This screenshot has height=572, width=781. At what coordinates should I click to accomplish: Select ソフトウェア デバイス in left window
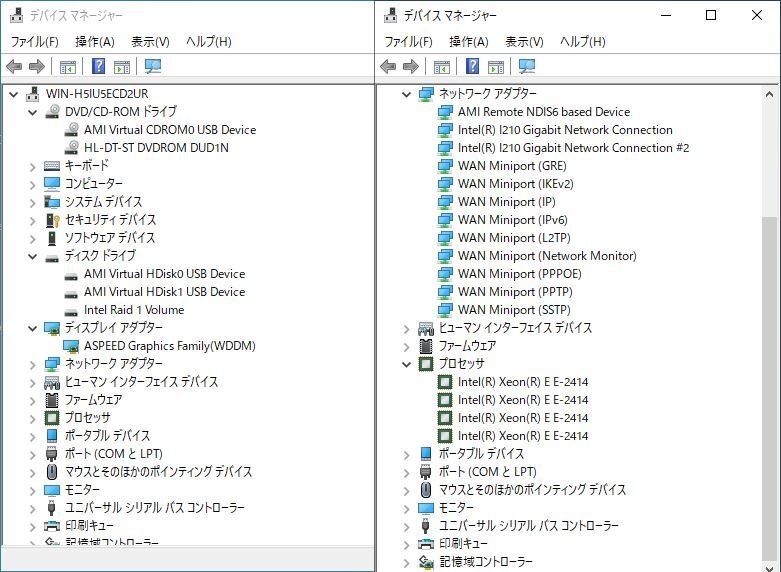click(x=110, y=238)
